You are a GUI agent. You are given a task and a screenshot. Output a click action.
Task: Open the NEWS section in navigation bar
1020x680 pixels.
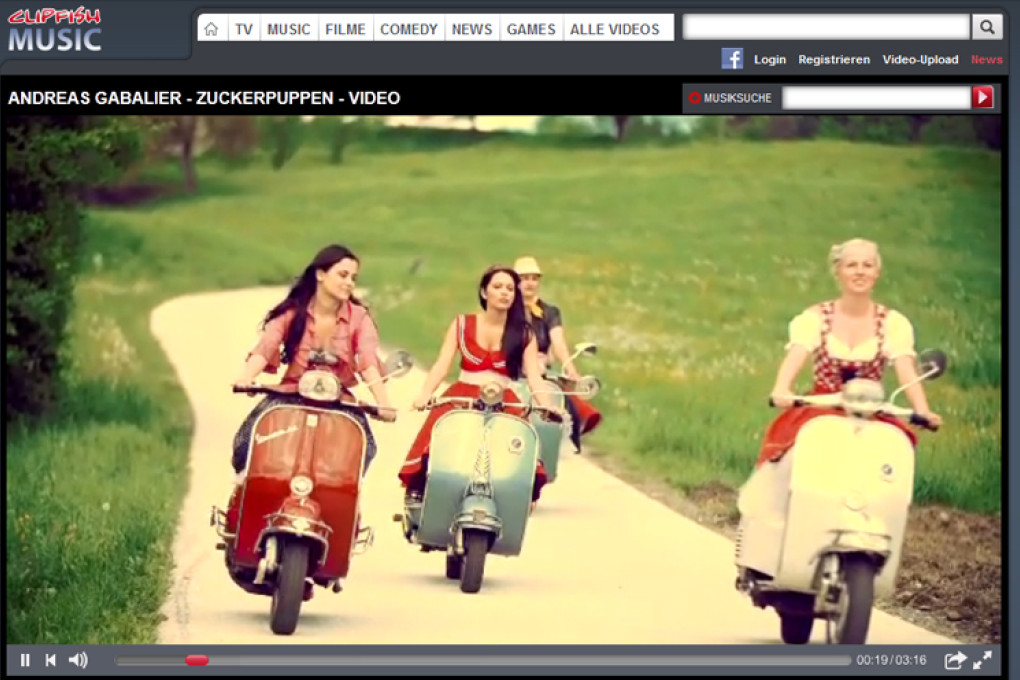pos(472,29)
